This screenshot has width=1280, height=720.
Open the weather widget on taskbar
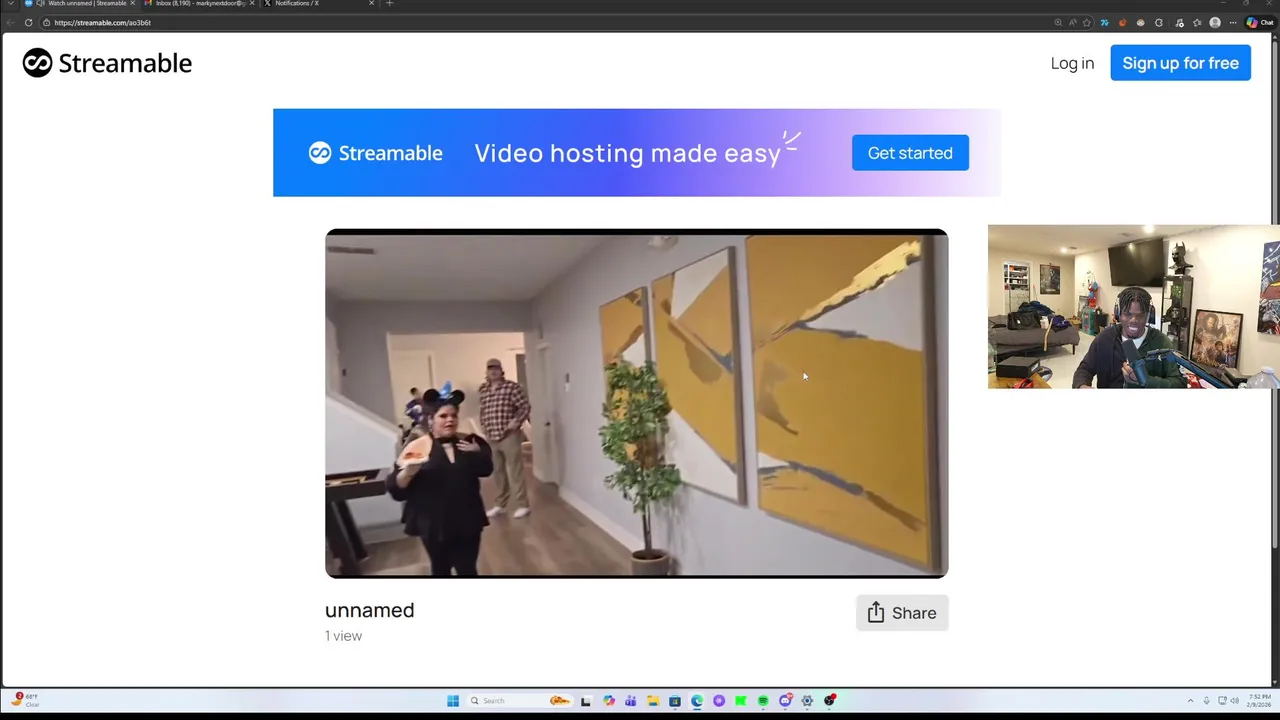pyautogui.click(x=25, y=700)
